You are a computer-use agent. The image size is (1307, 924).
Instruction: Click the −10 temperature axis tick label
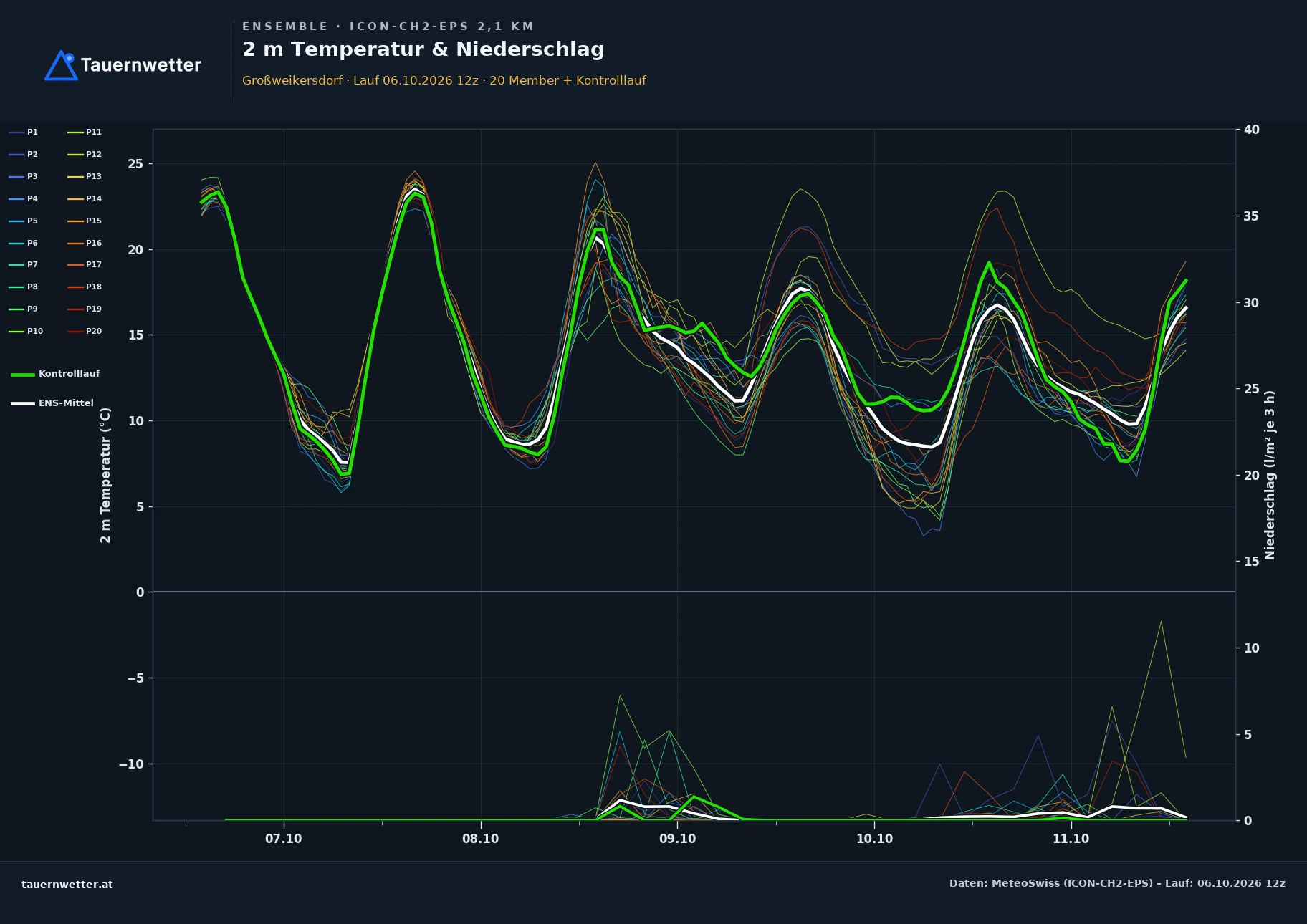(x=131, y=764)
